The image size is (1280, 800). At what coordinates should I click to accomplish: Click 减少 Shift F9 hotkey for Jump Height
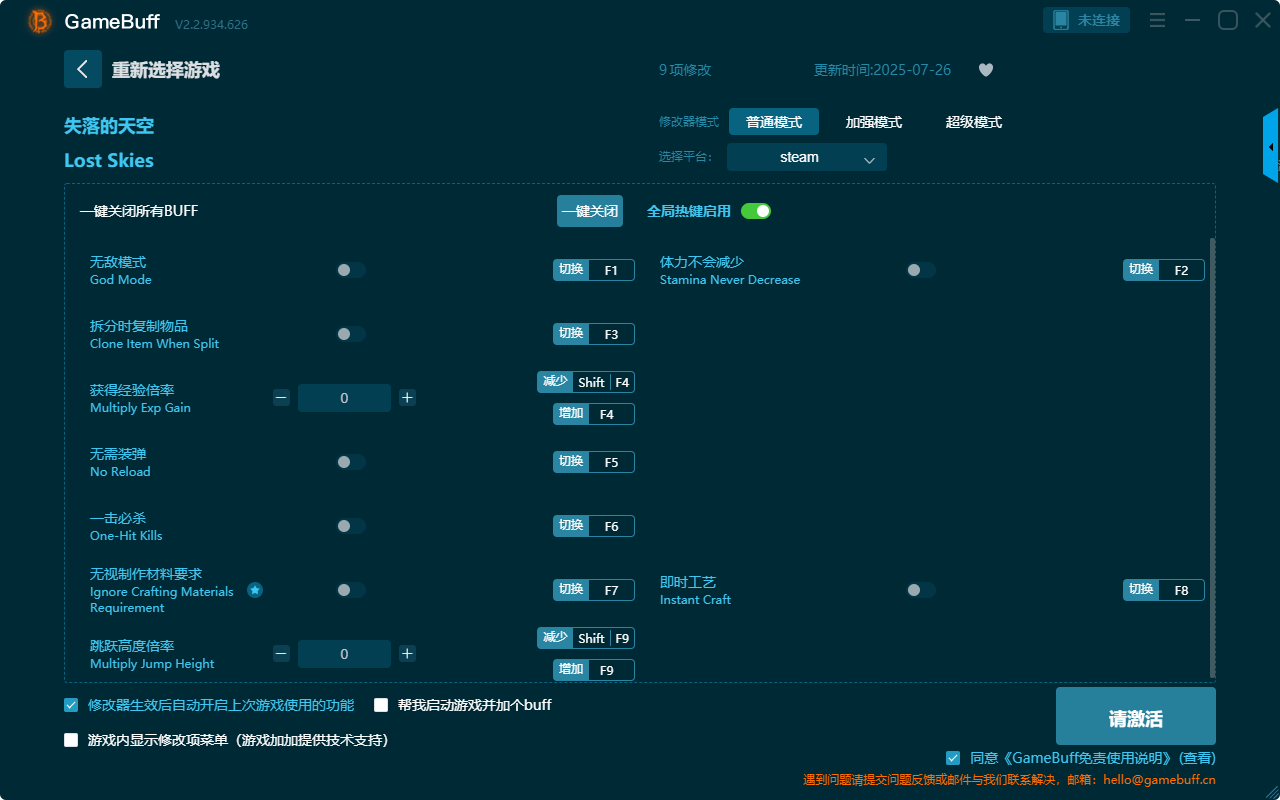click(x=586, y=638)
